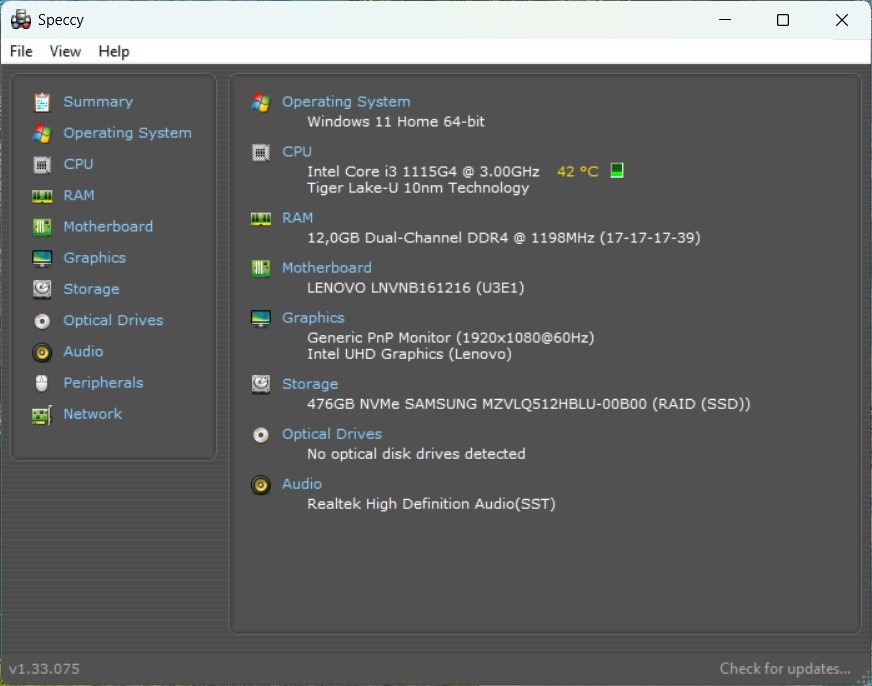Screen dimensions: 872x686
Task: Select the Optical Drives disc icon
Action: point(41,320)
